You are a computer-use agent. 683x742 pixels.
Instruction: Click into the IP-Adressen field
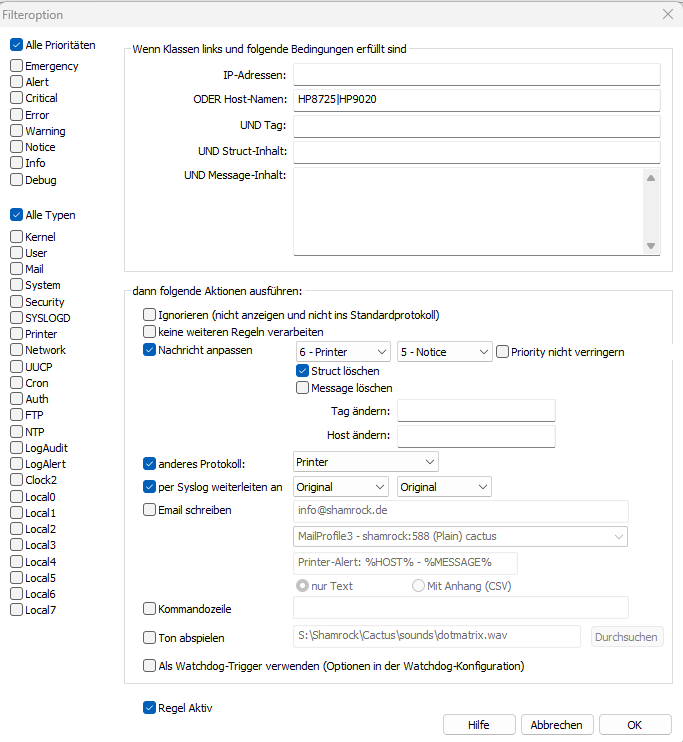click(x=477, y=75)
